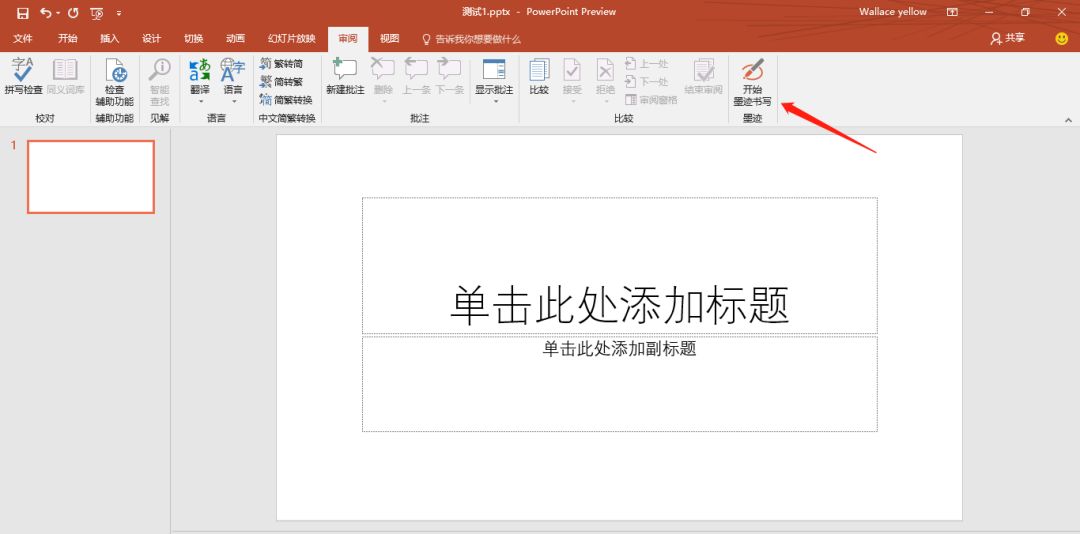The height and width of the screenshot is (534, 1080).
Task: Expand the 翻译 translate dropdown
Action: click(200, 101)
